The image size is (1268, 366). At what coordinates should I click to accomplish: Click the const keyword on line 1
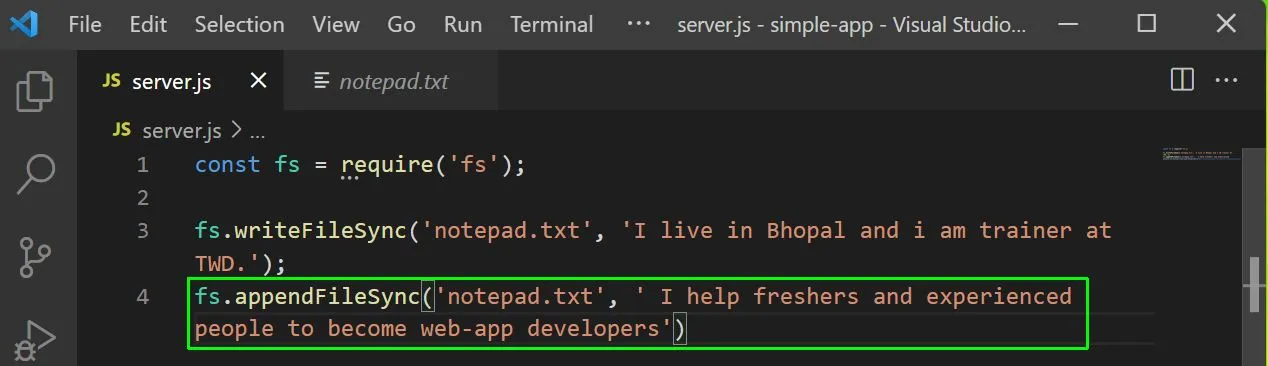pyautogui.click(x=227, y=165)
